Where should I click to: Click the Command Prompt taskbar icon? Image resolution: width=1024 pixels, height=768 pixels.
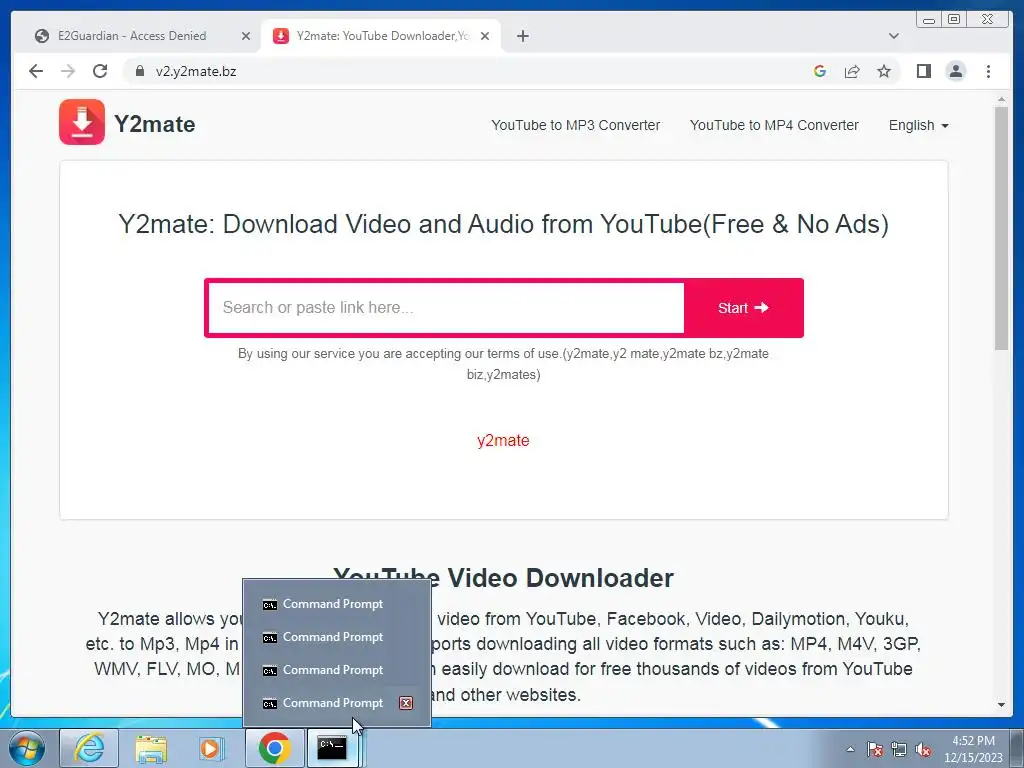click(332, 748)
